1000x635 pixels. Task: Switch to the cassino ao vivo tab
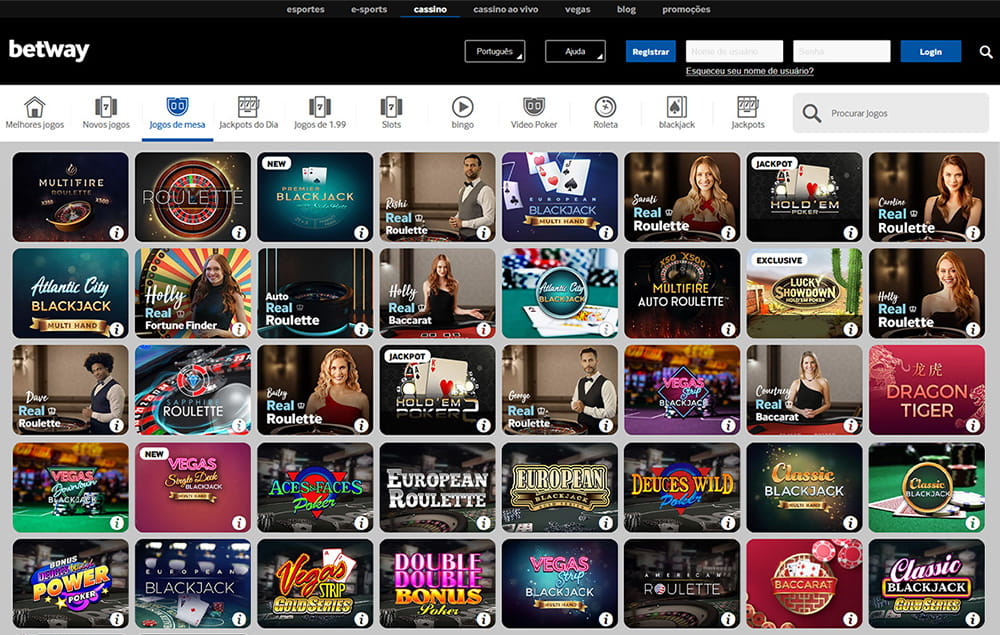click(505, 9)
